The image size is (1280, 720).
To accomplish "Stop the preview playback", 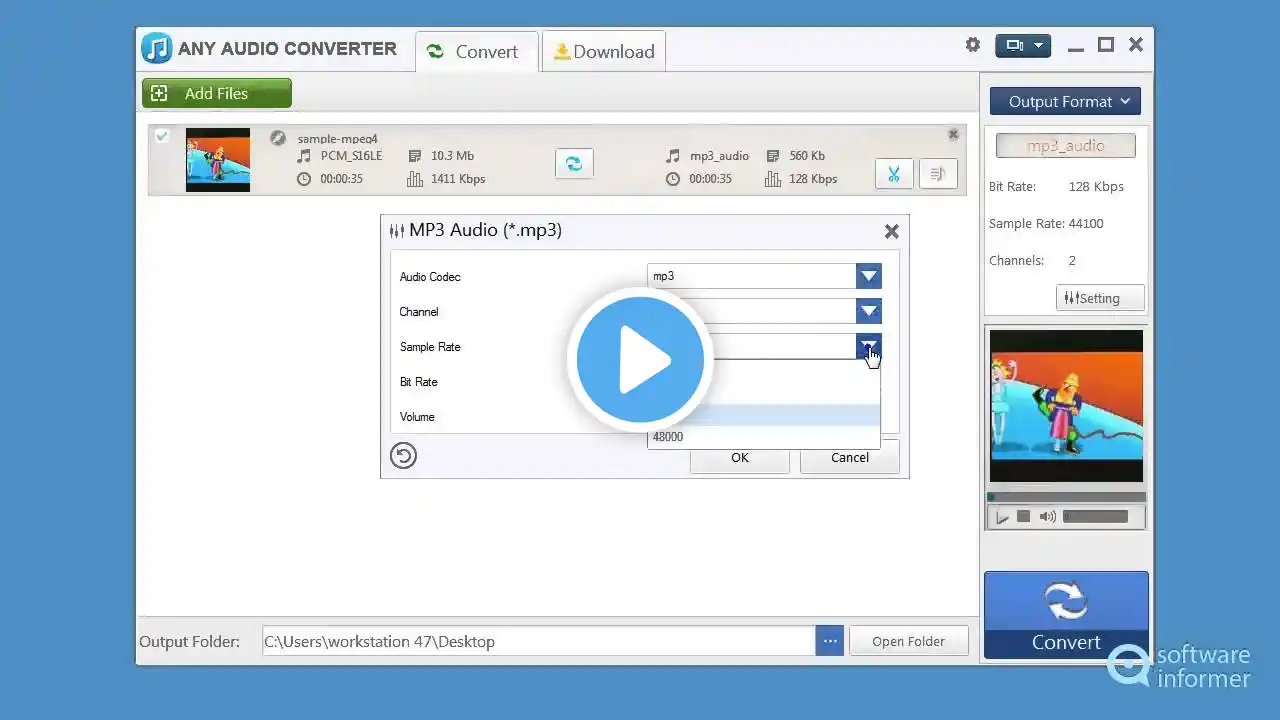I will tap(1023, 517).
